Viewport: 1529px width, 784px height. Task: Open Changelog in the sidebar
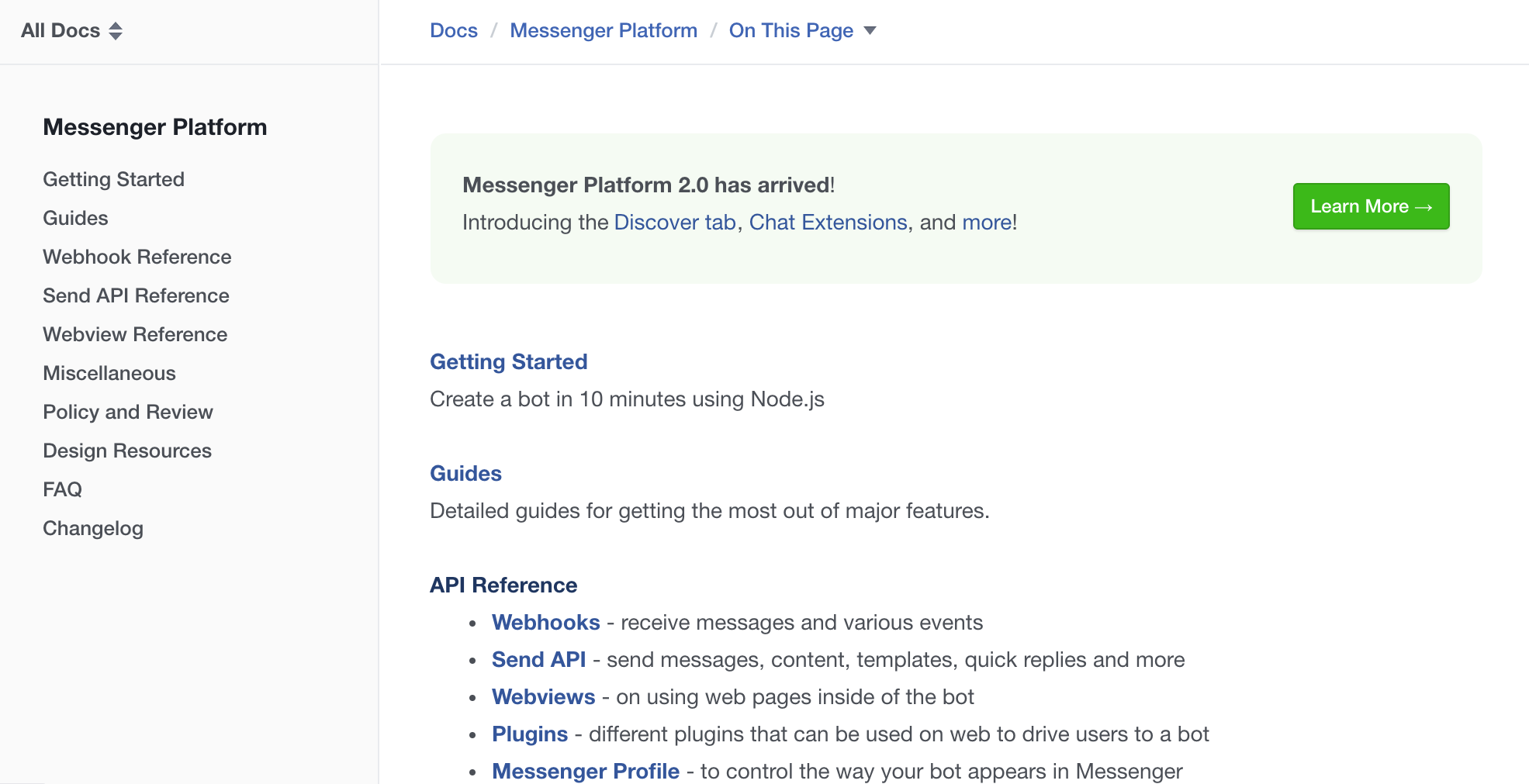pos(93,528)
